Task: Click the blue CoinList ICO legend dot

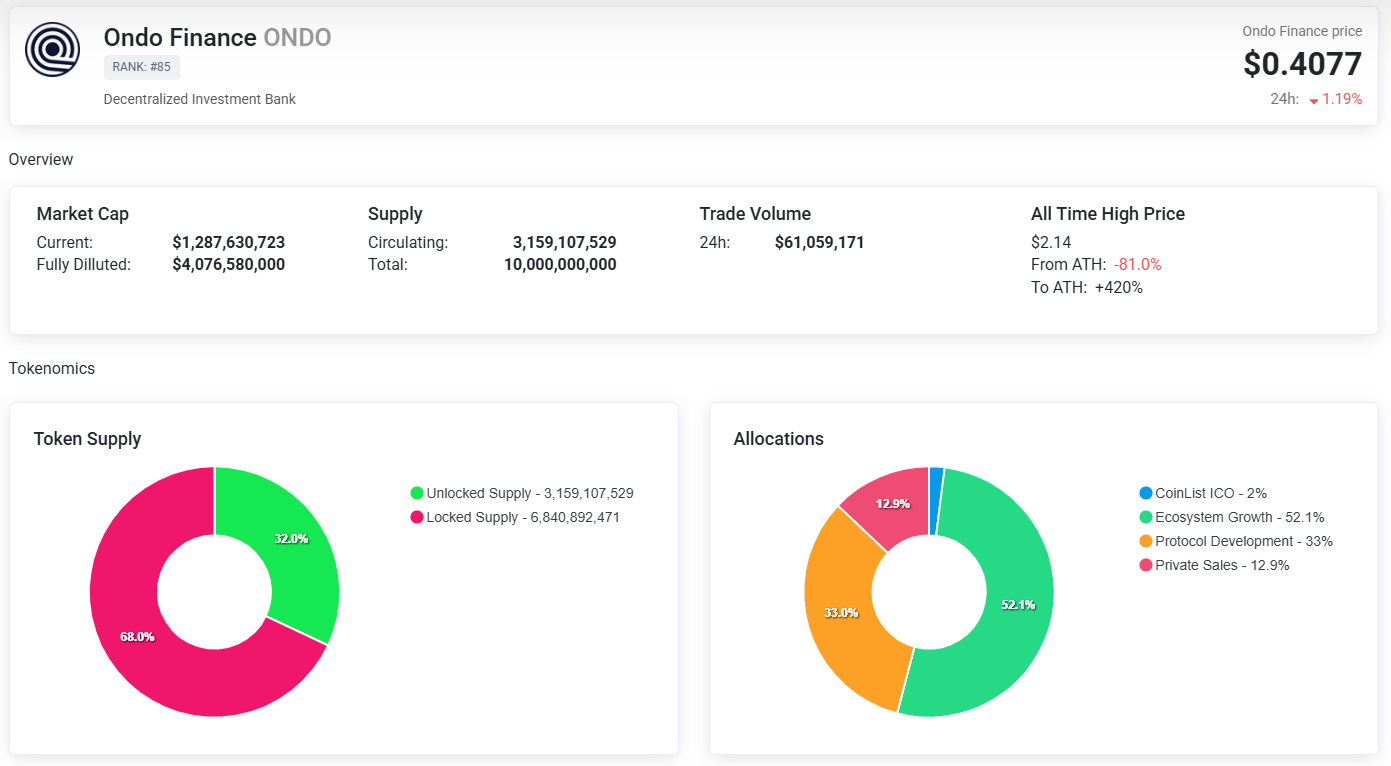Action: [1146, 493]
